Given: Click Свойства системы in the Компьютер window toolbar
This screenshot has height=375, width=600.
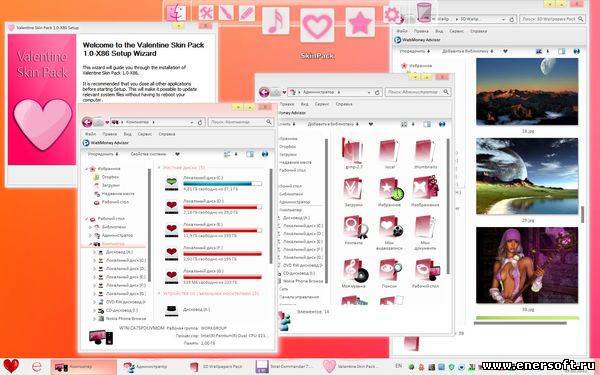Looking at the screenshot, I should coord(148,154).
